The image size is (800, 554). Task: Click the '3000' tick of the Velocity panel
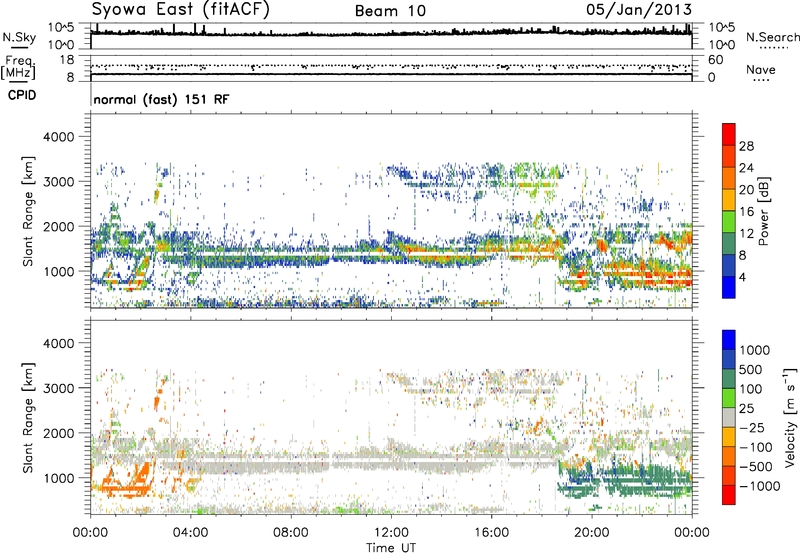58,388
